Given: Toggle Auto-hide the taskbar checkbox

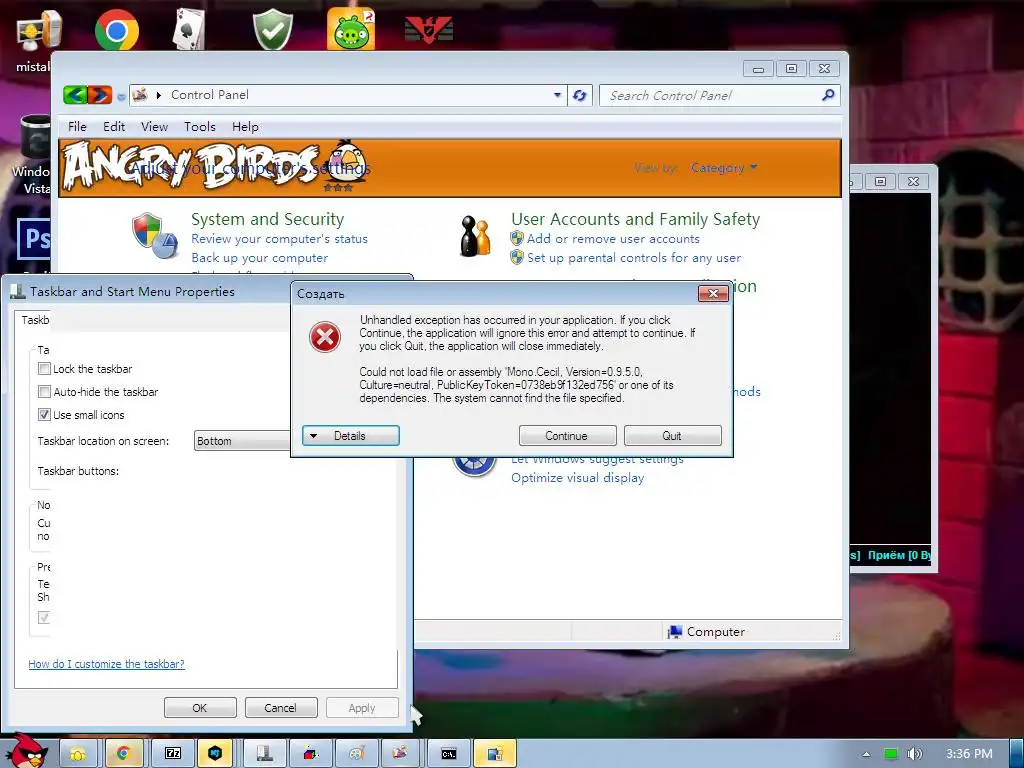Looking at the screenshot, I should [44, 391].
